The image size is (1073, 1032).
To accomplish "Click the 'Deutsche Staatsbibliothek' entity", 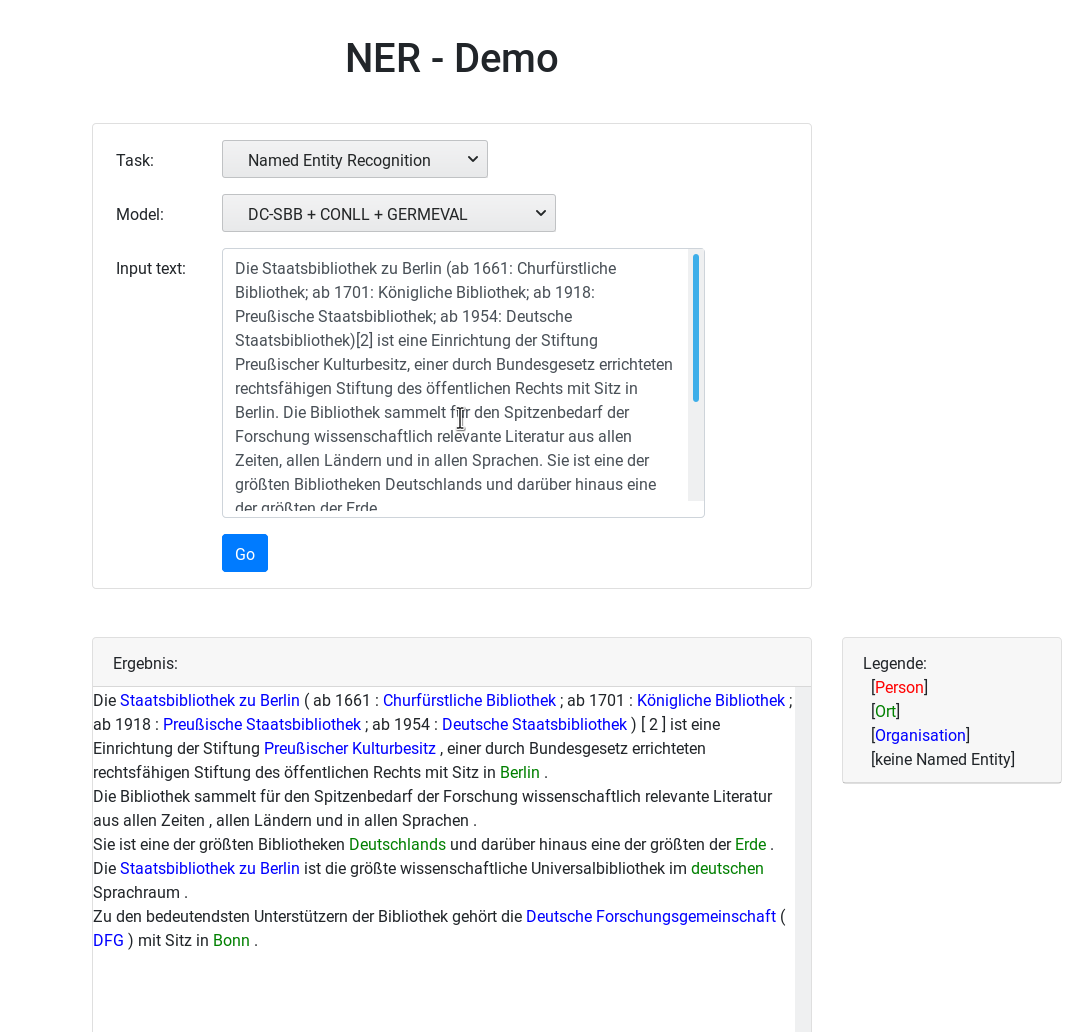I will click(534, 724).
